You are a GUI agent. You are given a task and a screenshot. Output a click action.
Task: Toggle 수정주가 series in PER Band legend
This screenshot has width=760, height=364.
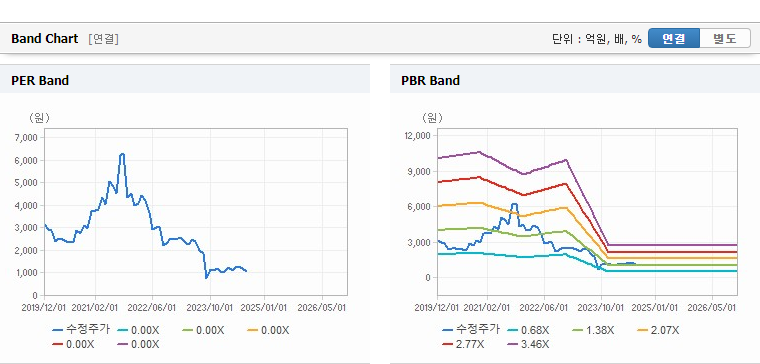(x=81, y=330)
